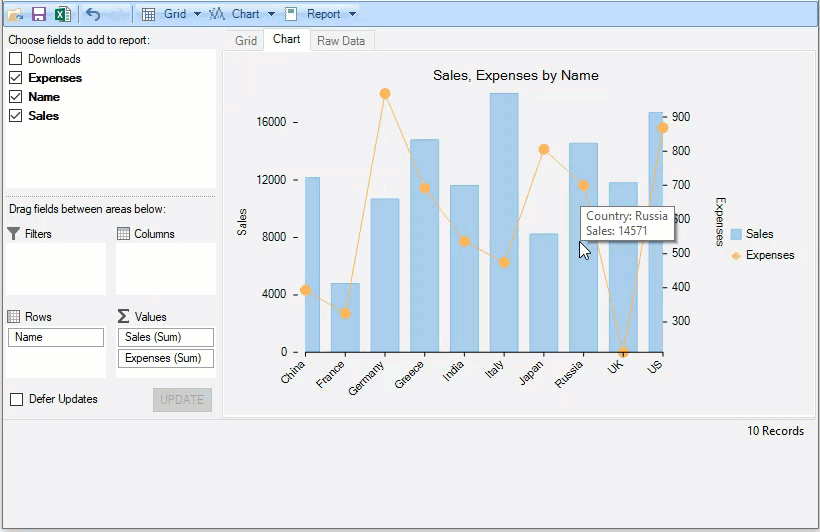The image size is (820, 532).
Task: Click the Open file folder icon
Action: point(15,14)
